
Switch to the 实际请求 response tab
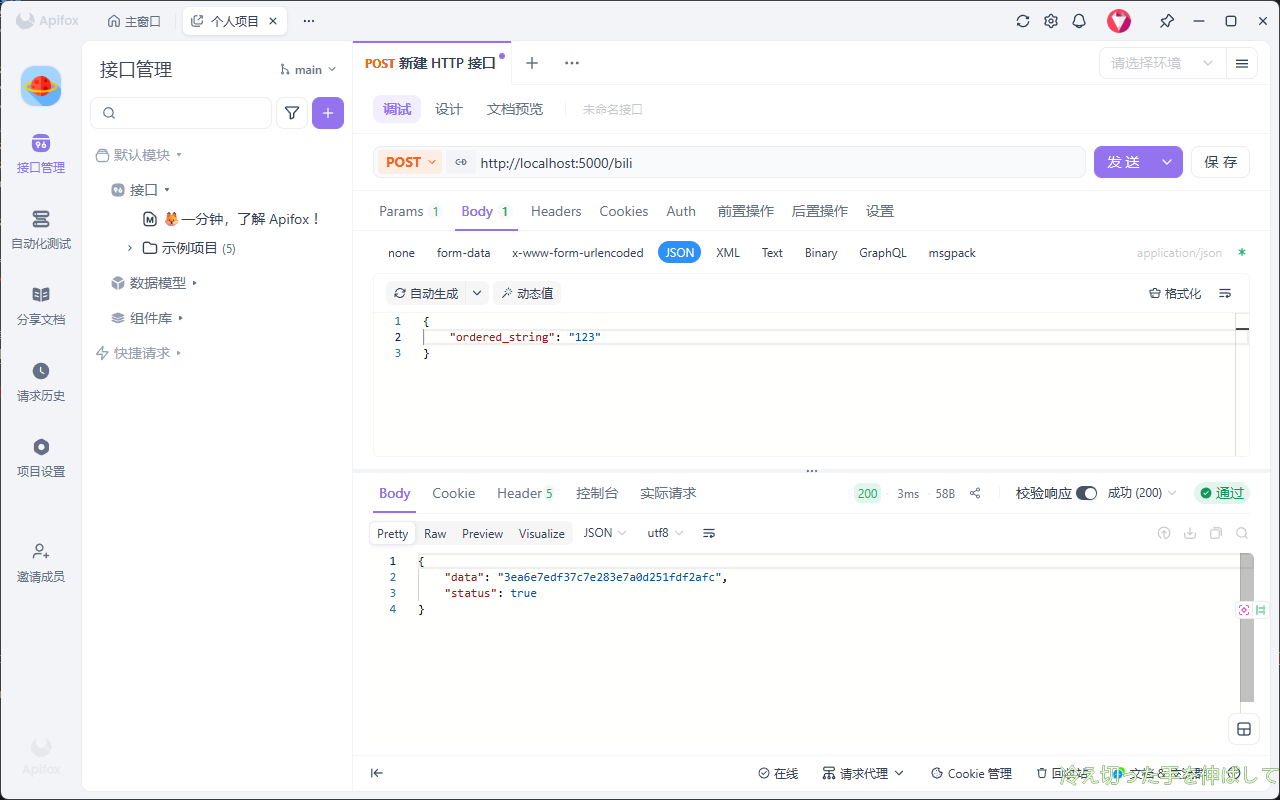coord(668,493)
